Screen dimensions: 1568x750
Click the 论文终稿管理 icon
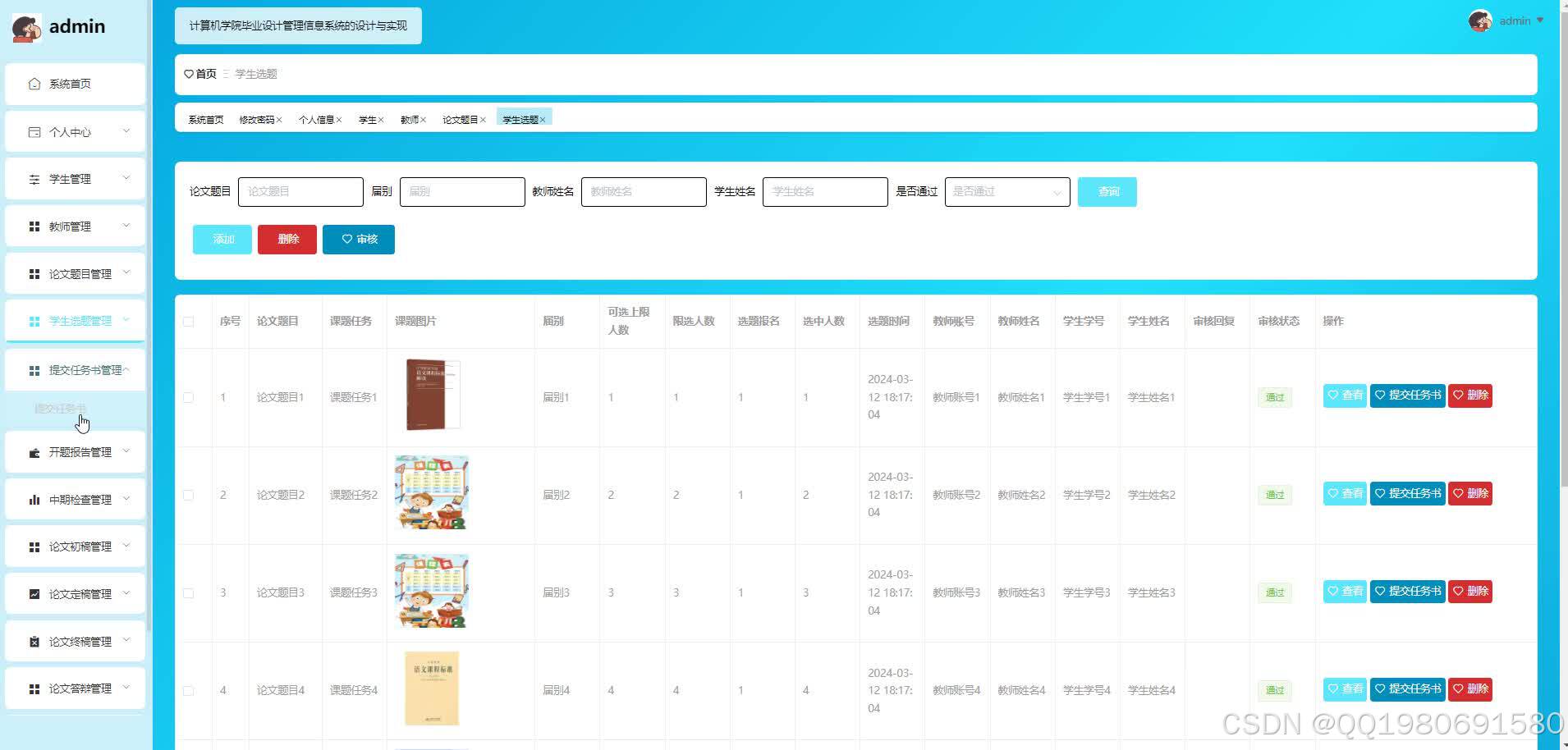tap(34, 642)
